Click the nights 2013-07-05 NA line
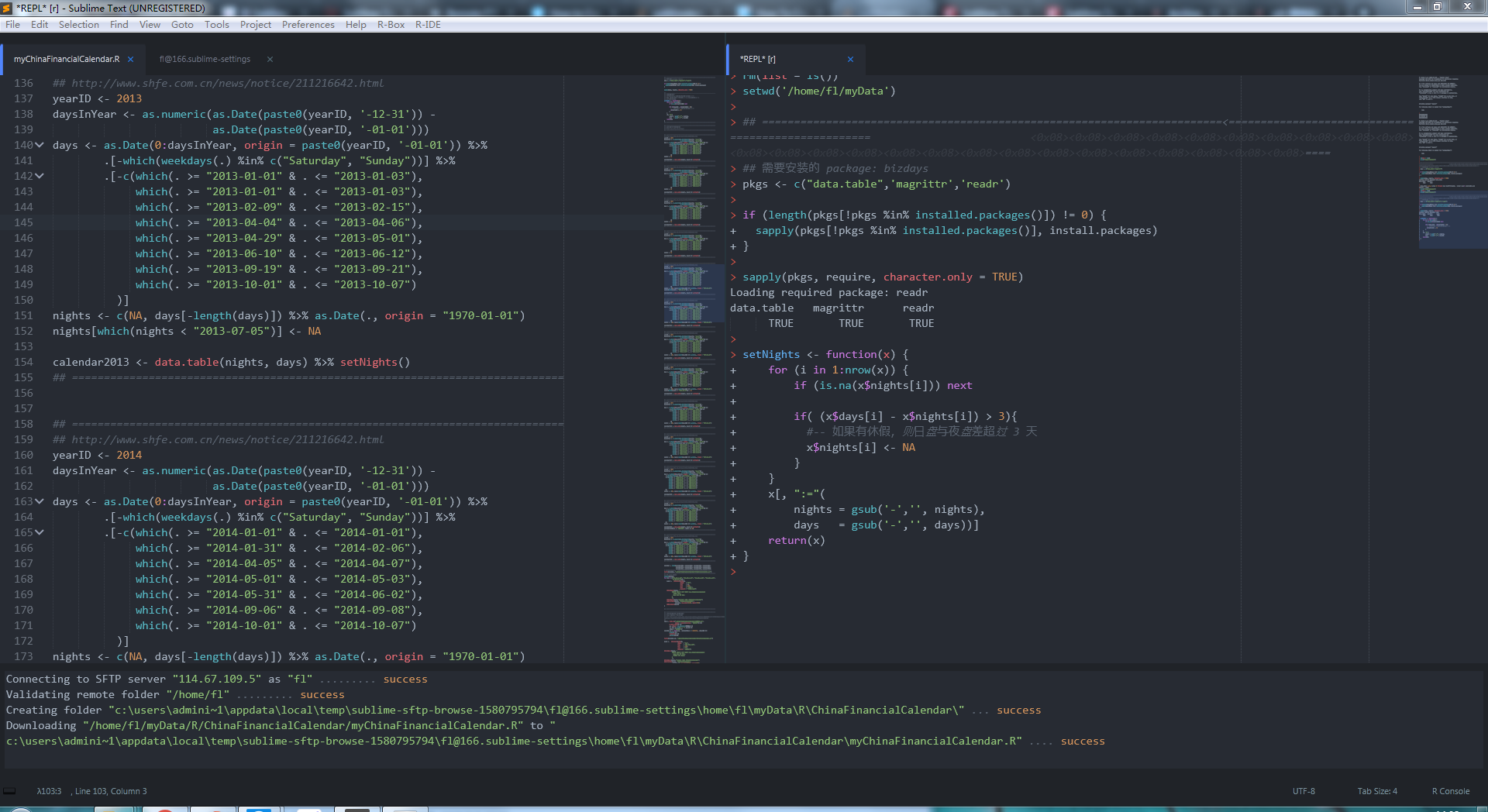 [187, 331]
